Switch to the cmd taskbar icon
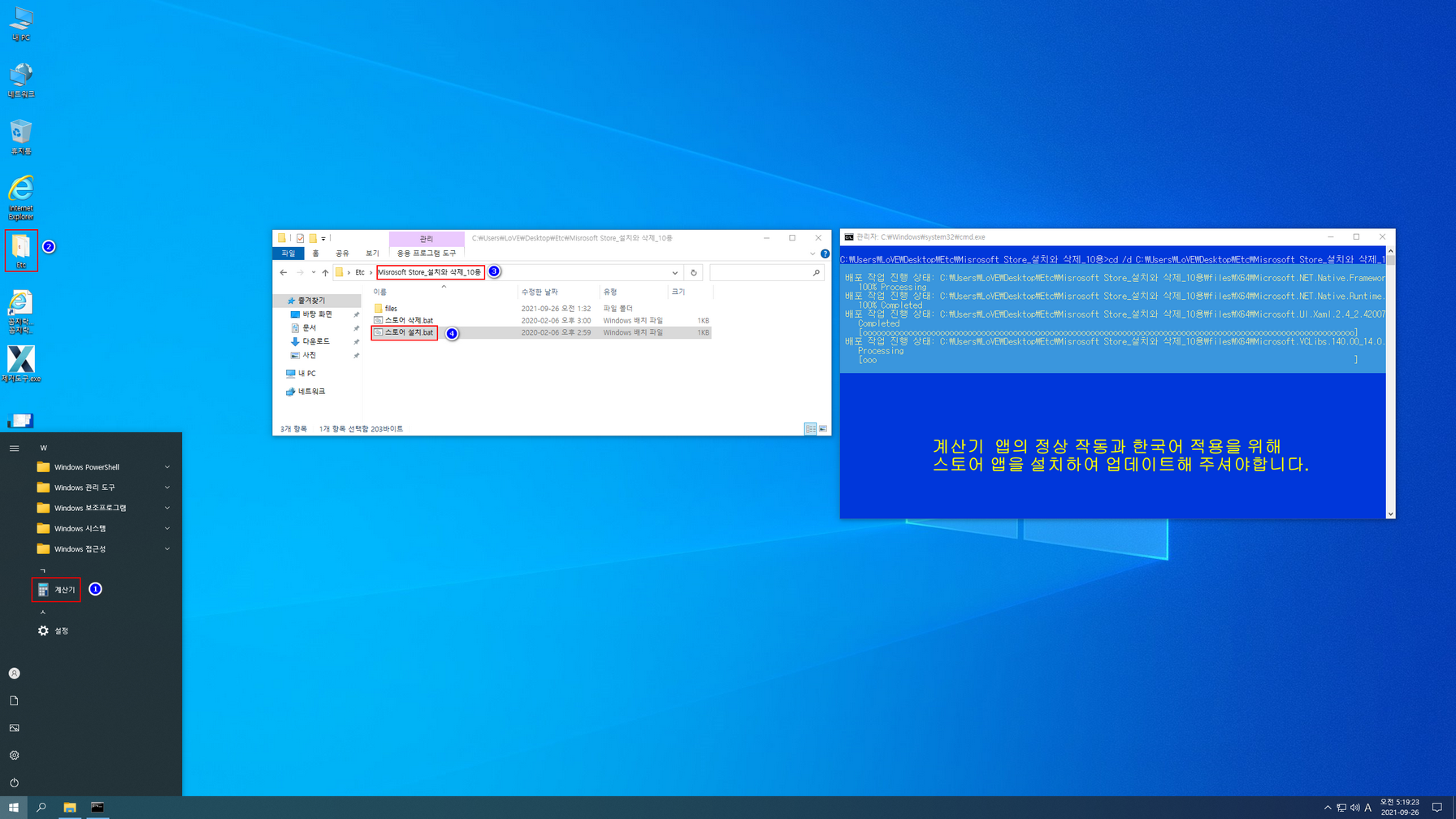This screenshot has height=819, width=1456. coord(97,808)
